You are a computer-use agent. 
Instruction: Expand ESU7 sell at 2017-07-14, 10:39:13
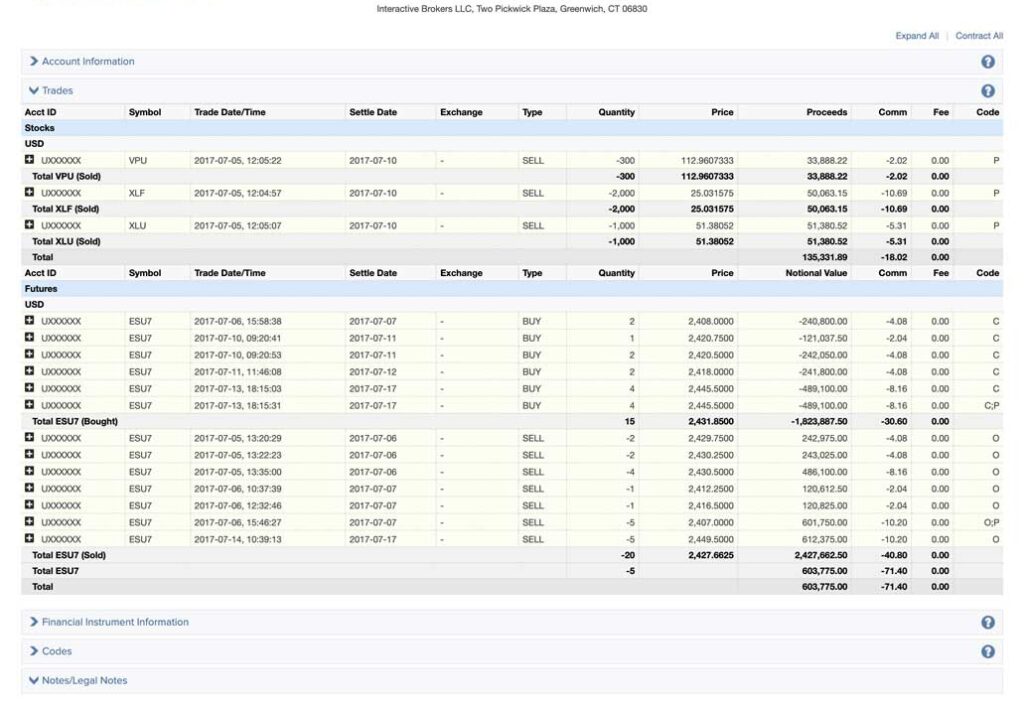tap(29, 539)
